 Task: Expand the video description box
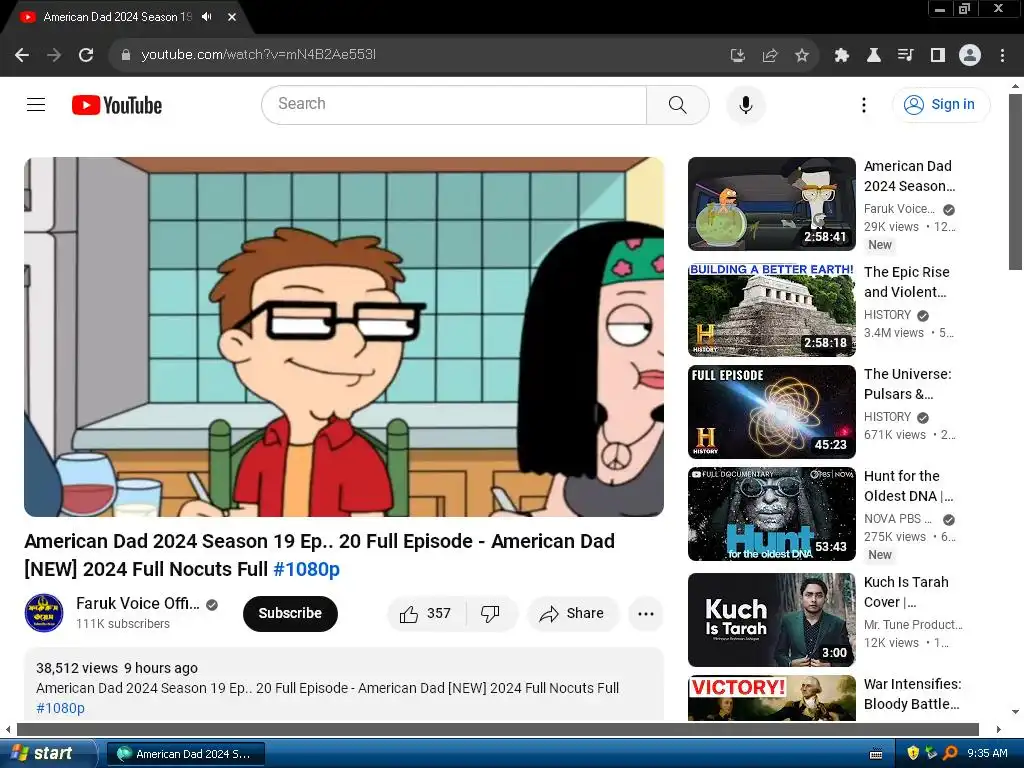tap(344, 685)
